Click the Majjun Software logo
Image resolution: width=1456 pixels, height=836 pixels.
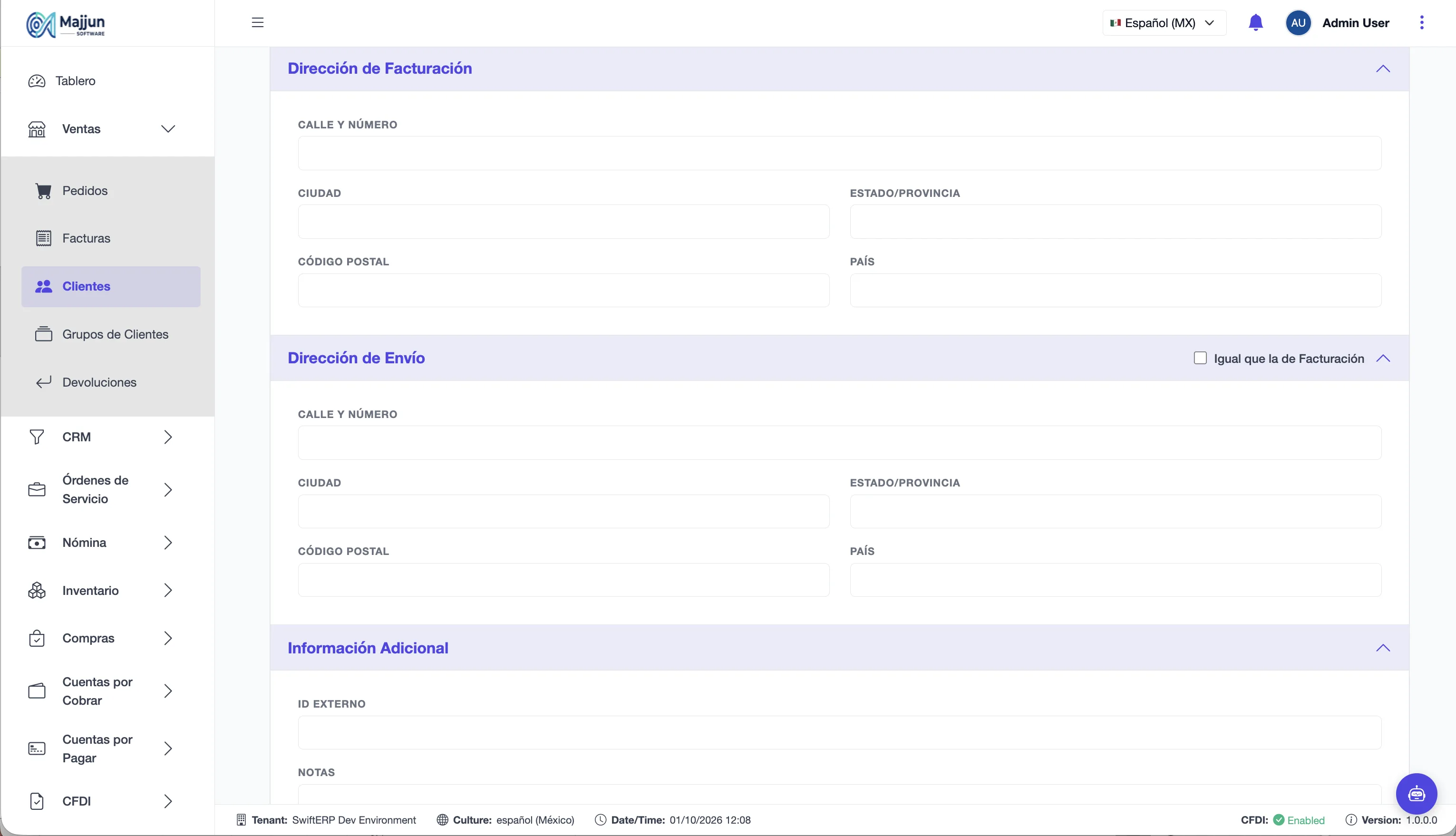[66, 24]
